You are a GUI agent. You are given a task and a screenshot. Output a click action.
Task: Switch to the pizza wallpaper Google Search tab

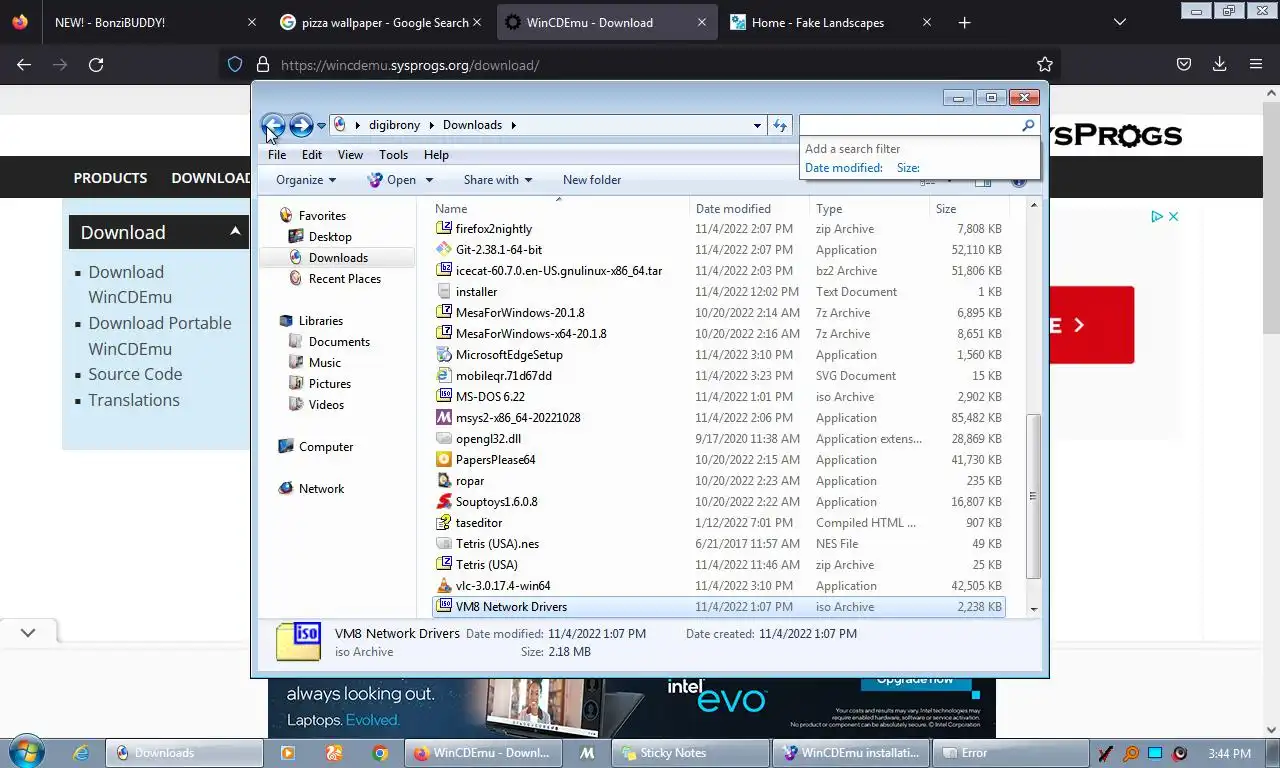382,22
